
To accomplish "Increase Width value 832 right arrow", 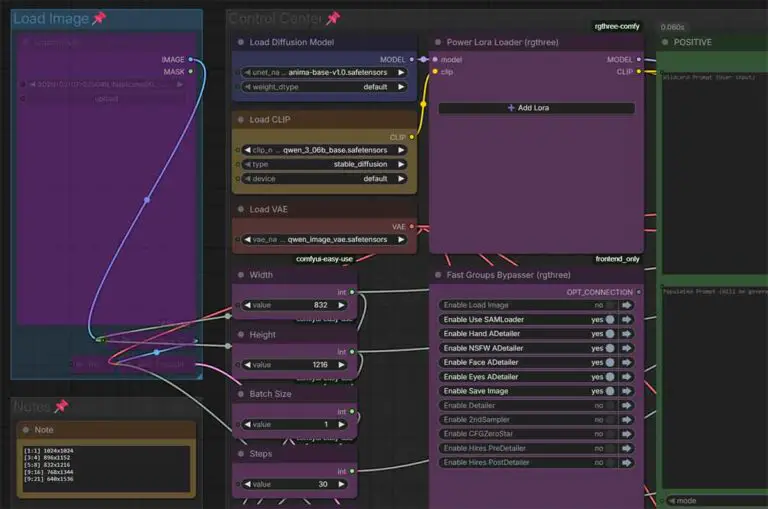I will point(341,305).
